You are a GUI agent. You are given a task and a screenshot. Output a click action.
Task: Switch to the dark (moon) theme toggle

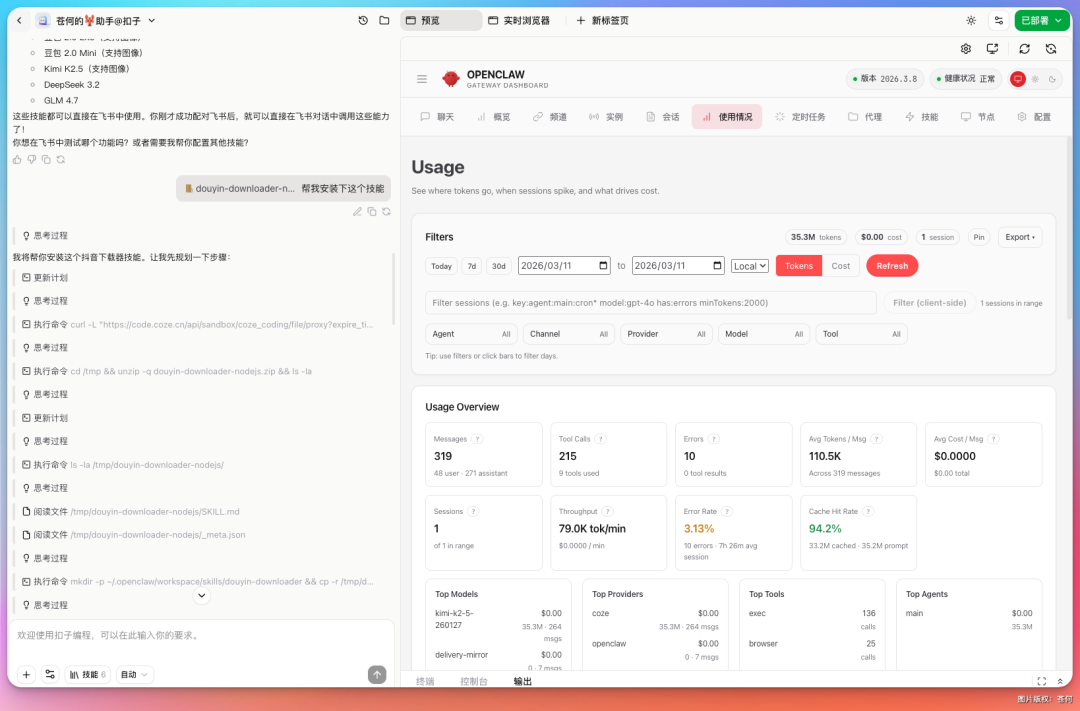point(1052,79)
